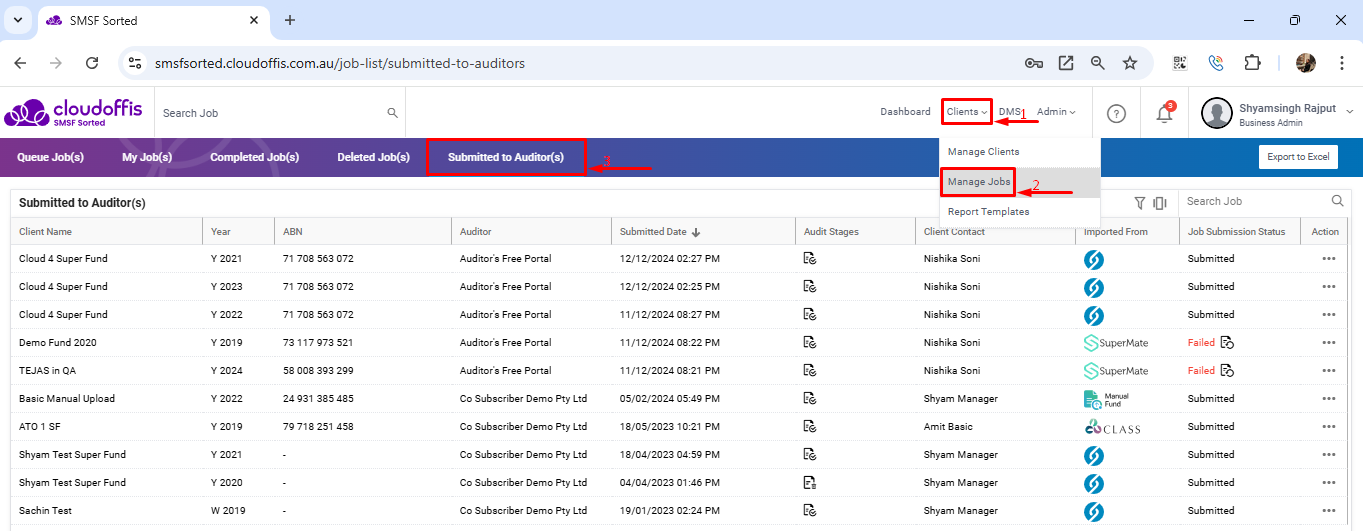Image resolution: width=1363 pixels, height=531 pixels.
Task: Reload the page
Action: coord(92,63)
